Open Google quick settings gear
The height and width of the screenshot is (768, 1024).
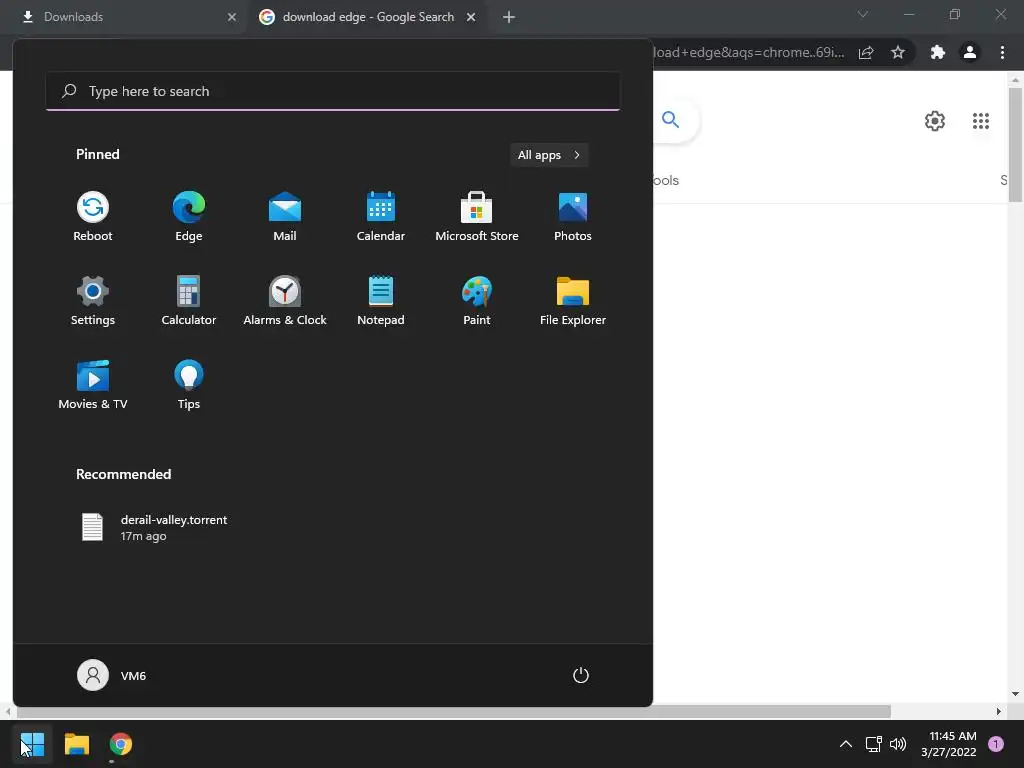935,121
